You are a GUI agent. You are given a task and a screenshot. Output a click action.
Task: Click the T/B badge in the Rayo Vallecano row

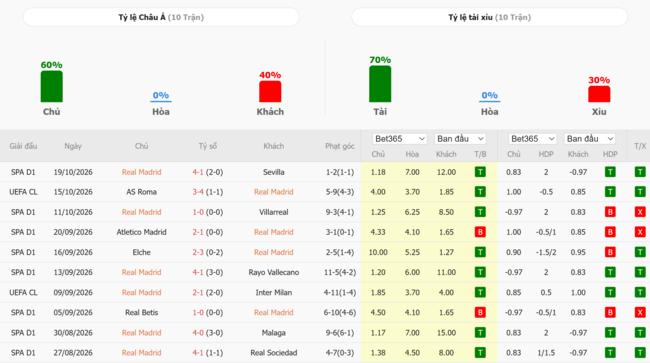[x=480, y=272]
